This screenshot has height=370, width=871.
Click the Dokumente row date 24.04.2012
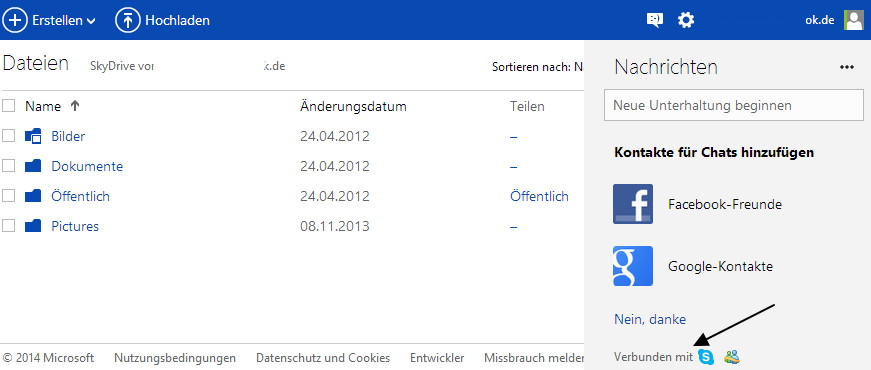[335, 166]
